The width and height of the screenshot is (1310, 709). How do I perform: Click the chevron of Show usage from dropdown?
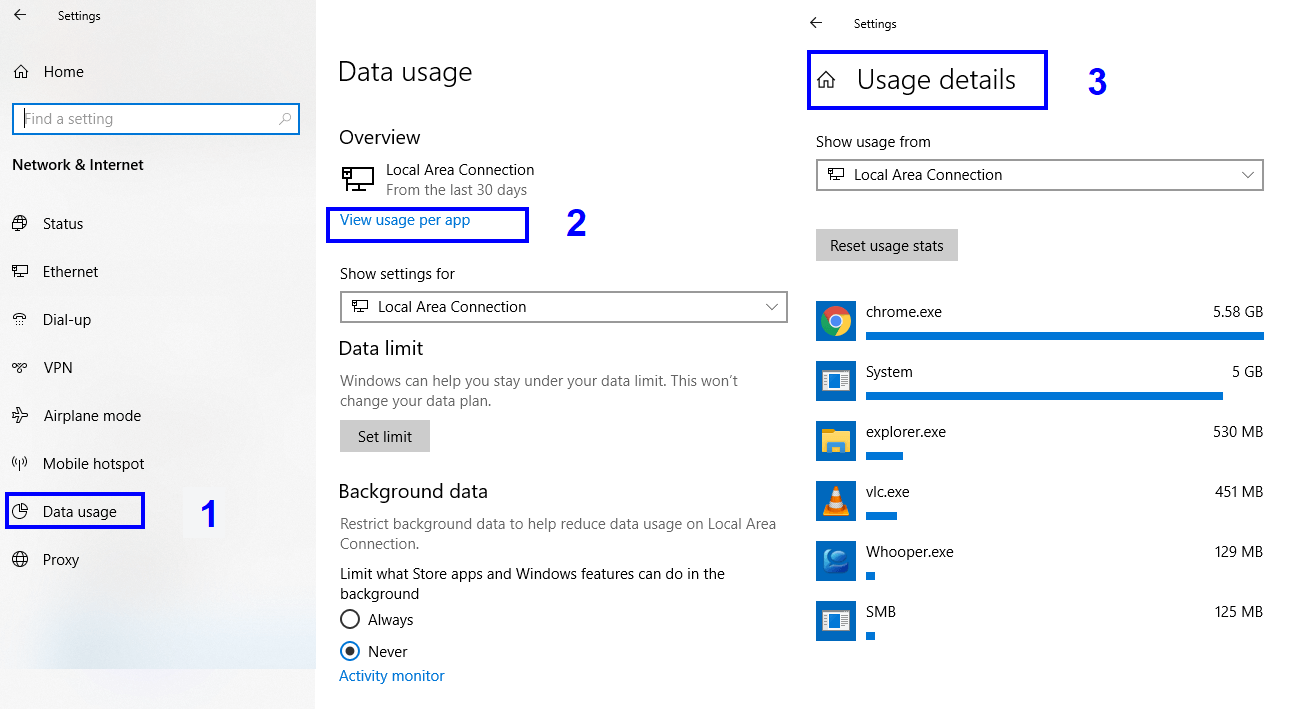click(1248, 175)
